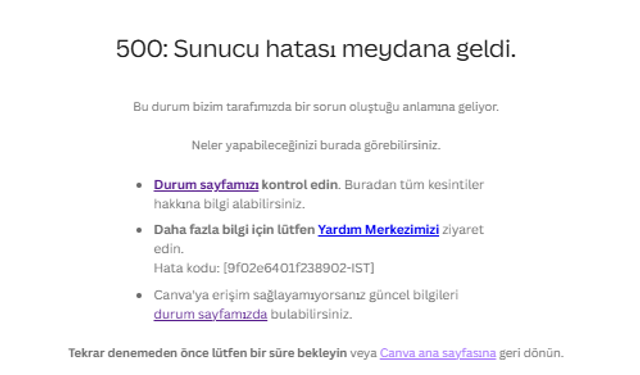Open the 'Durum sayfamızı' status page link
Viewport: 640px width, 375px height.
[206, 185]
